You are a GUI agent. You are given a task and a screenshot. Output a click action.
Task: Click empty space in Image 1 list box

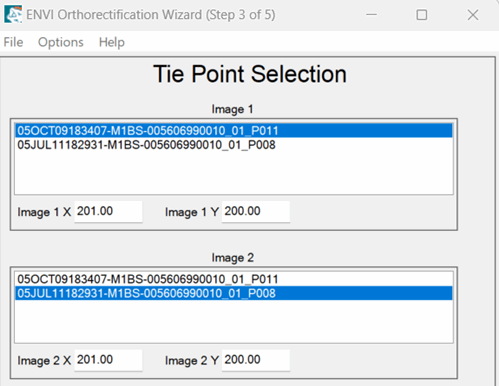[234, 173]
